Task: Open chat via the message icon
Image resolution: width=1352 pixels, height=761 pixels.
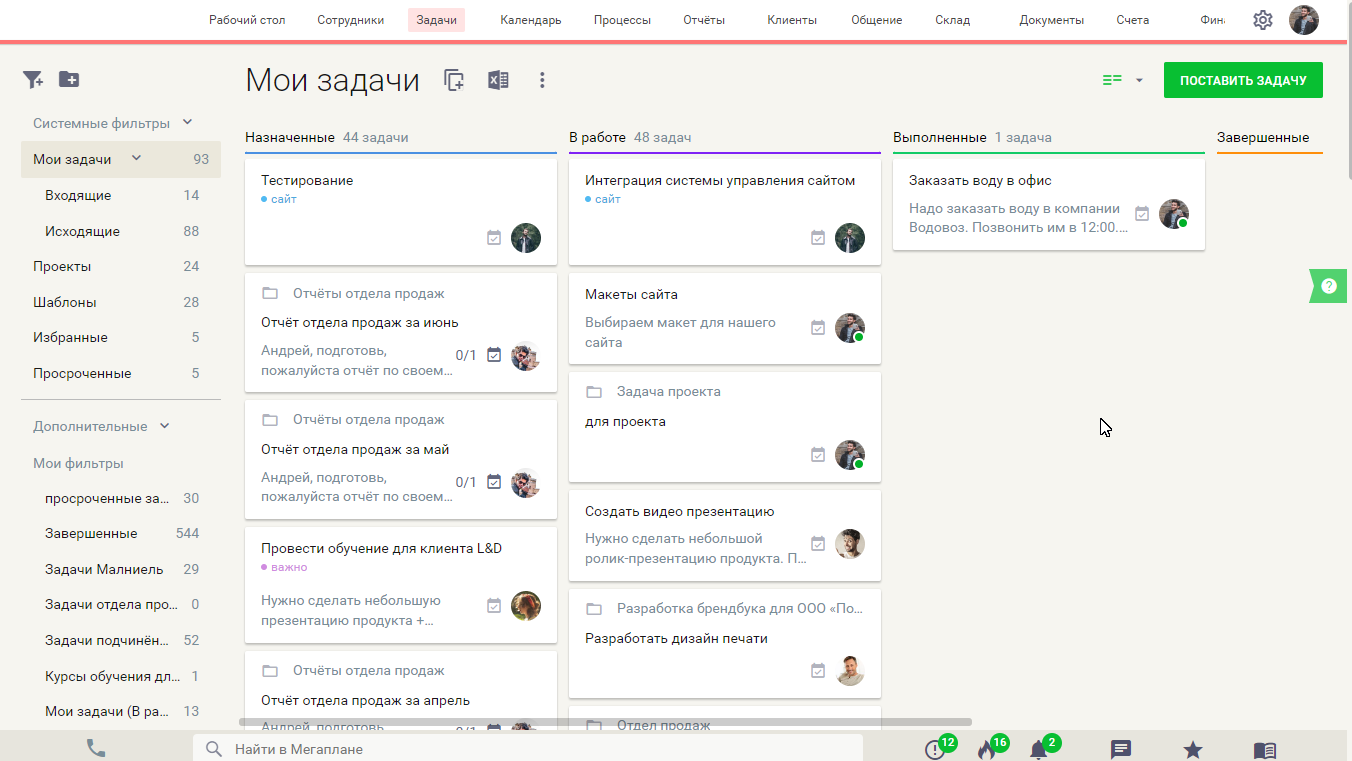Action: coord(1120,748)
